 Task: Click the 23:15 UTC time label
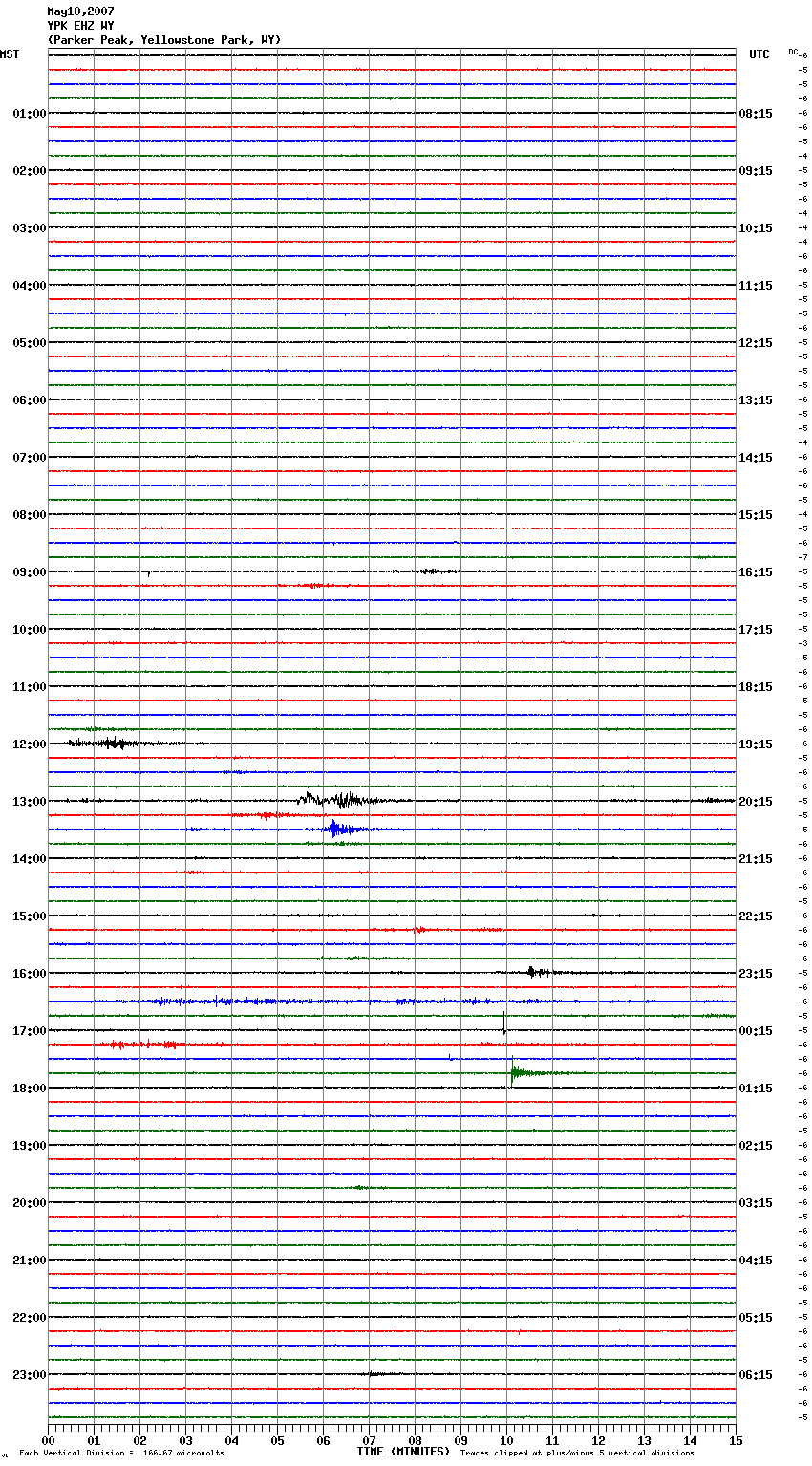click(756, 974)
